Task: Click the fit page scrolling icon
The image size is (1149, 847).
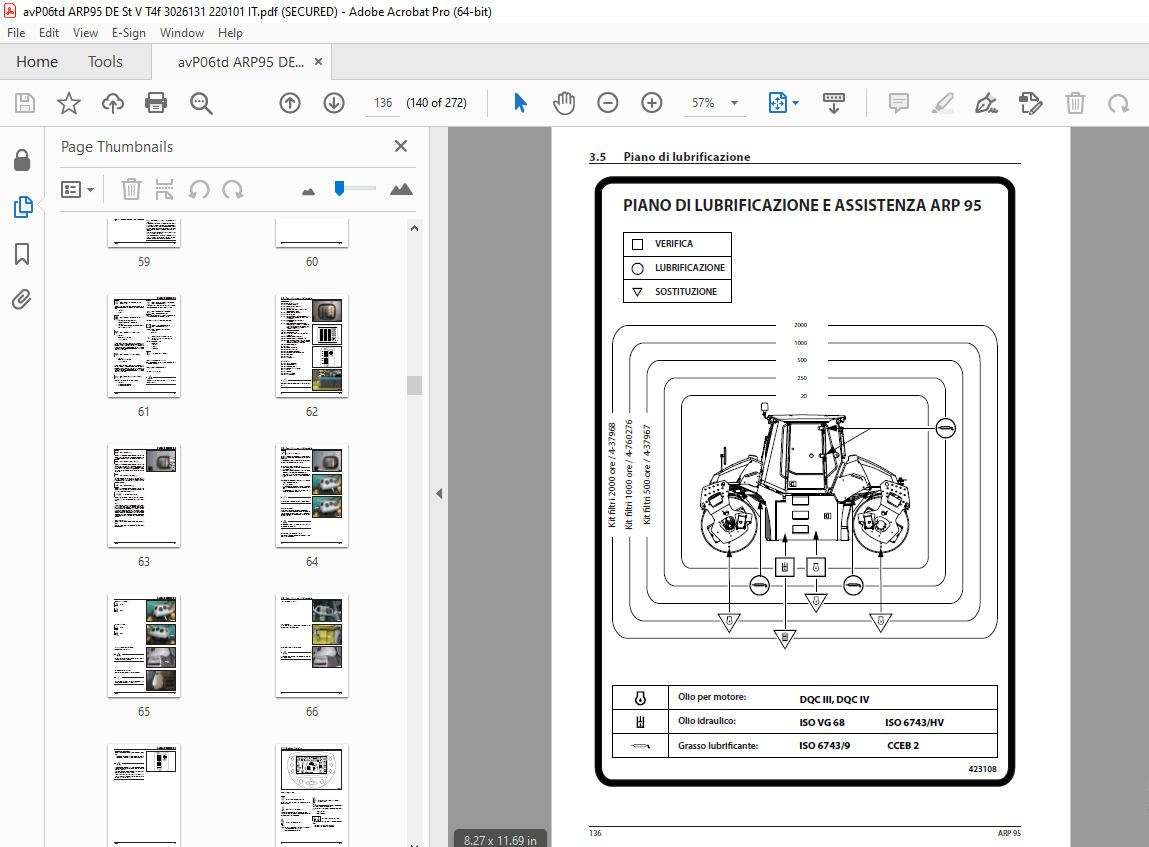Action: click(x=777, y=103)
